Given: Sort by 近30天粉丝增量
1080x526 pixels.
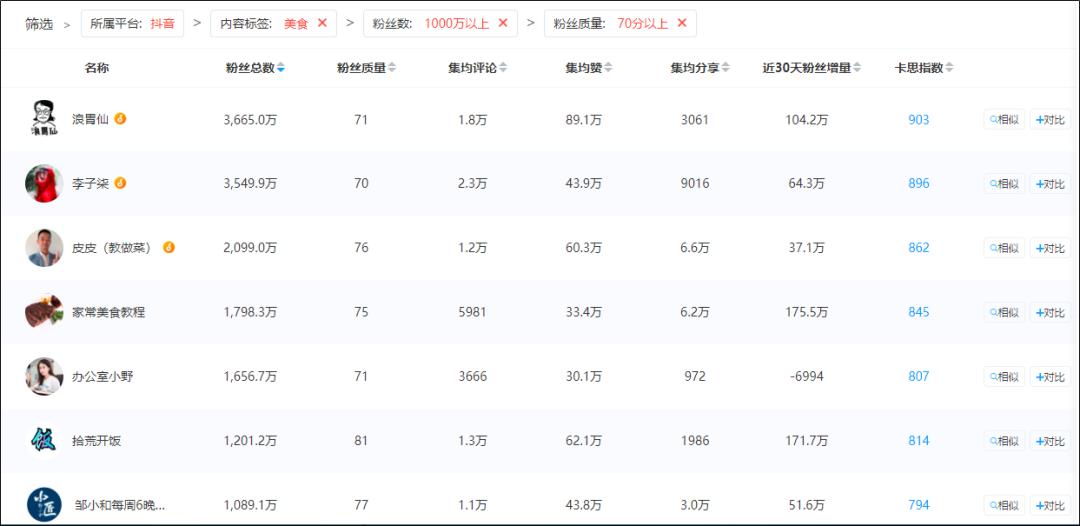Looking at the screenshot, I should tap(858, 68).
